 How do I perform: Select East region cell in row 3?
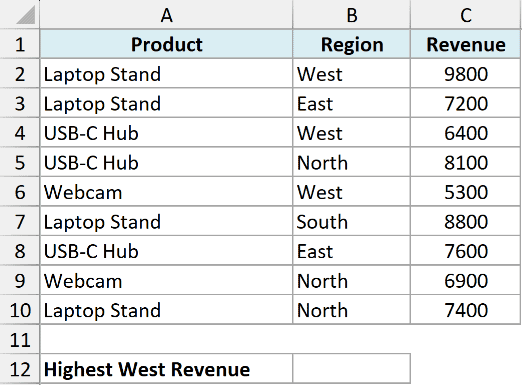(x=351, y=103)
